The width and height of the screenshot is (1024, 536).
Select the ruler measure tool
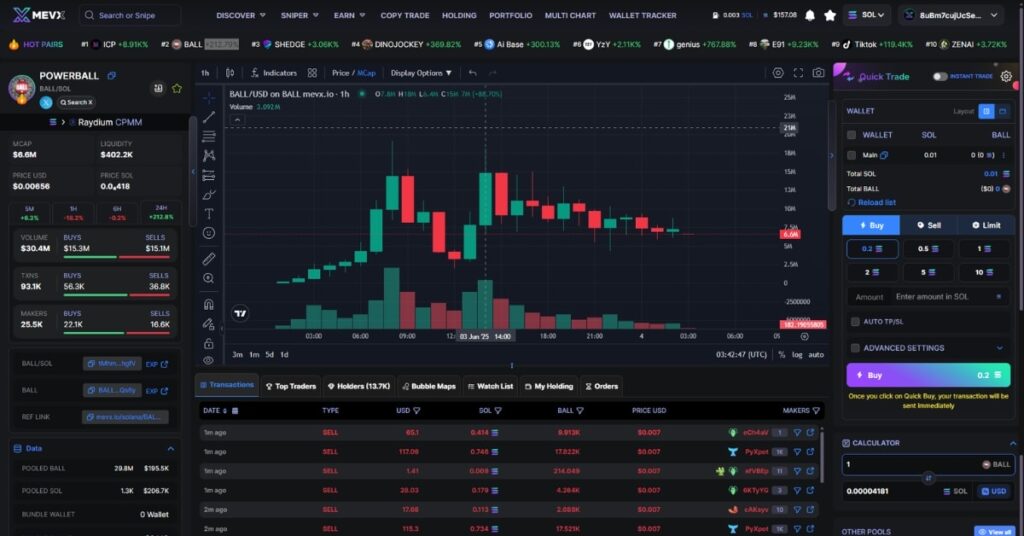tap(208, 259)
